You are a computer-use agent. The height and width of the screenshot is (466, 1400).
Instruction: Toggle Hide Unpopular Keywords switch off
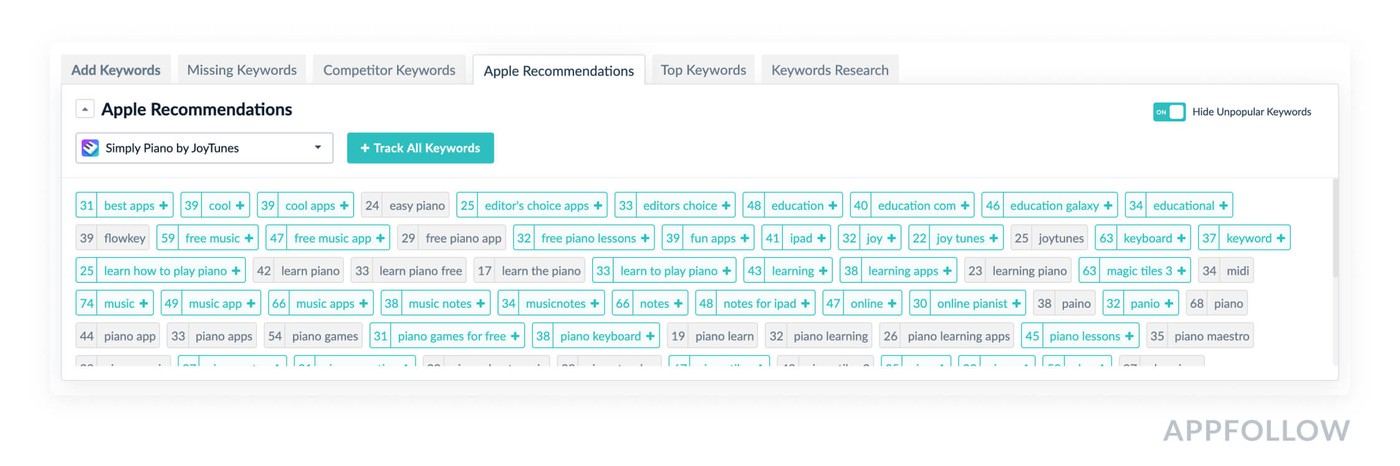1168,112
